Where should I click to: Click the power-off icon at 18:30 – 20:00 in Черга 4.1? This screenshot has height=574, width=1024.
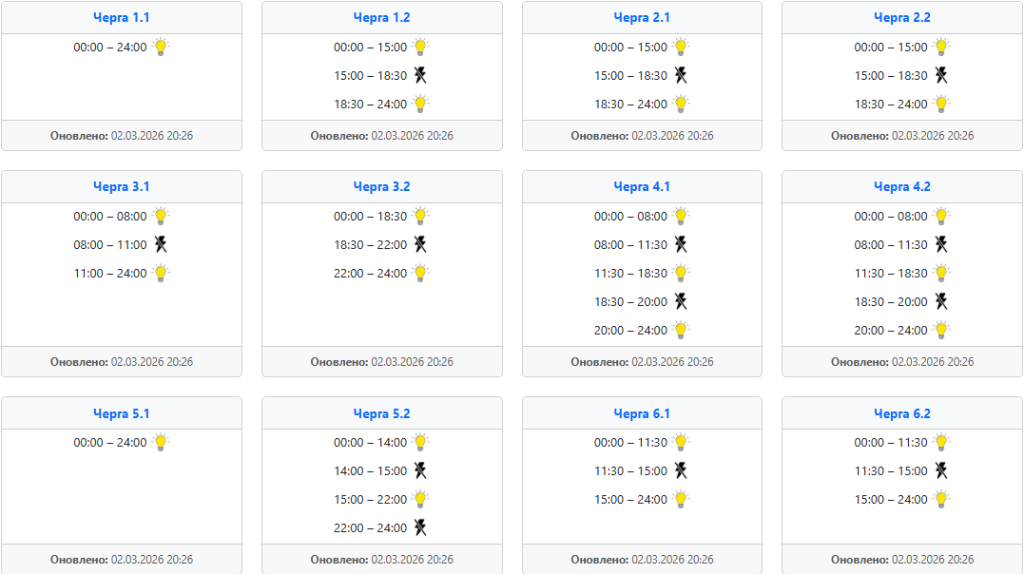[x=680, y=302]
